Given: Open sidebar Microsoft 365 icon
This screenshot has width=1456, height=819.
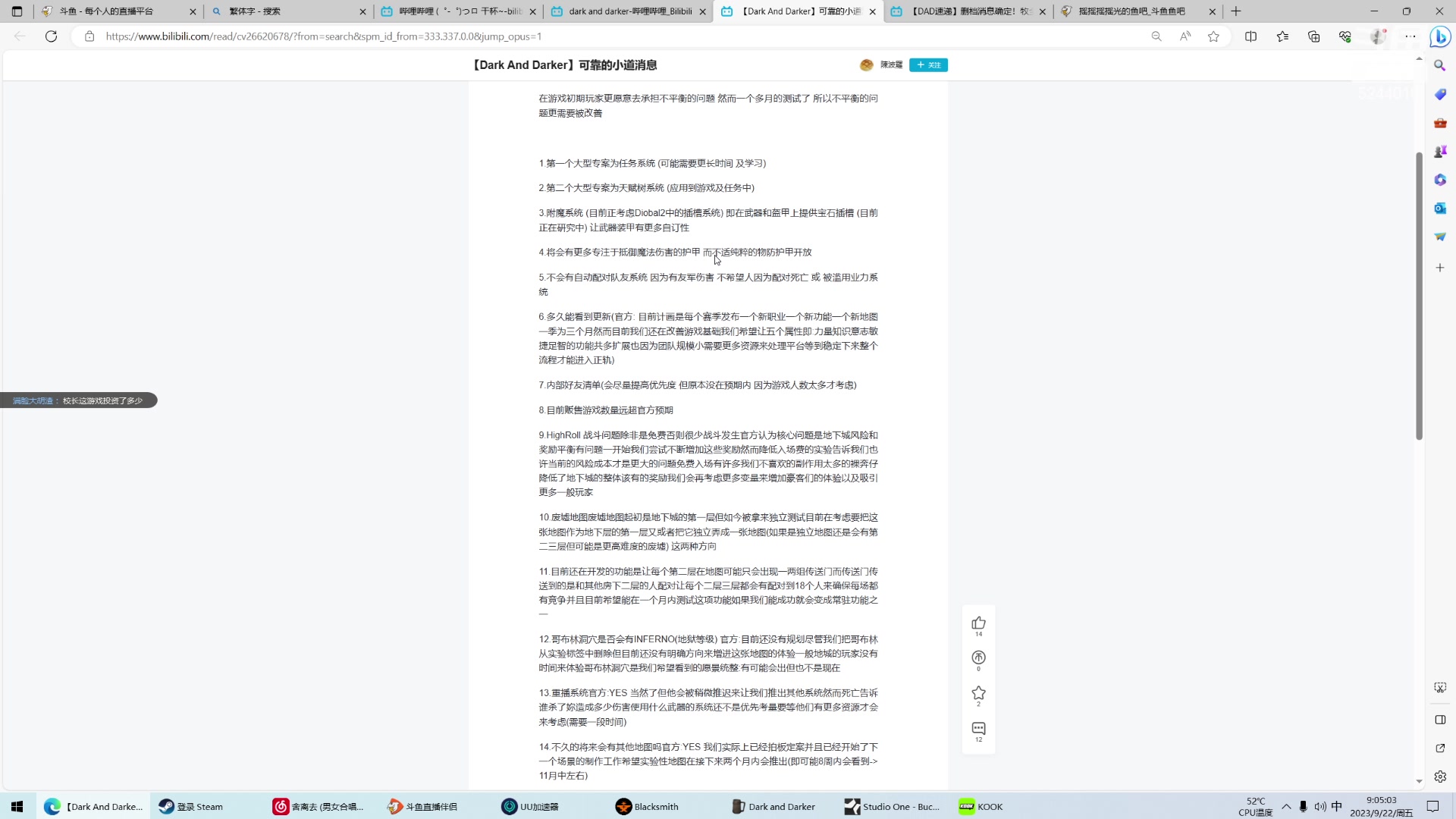Looking at the screenshot, I should point(1440,180).
